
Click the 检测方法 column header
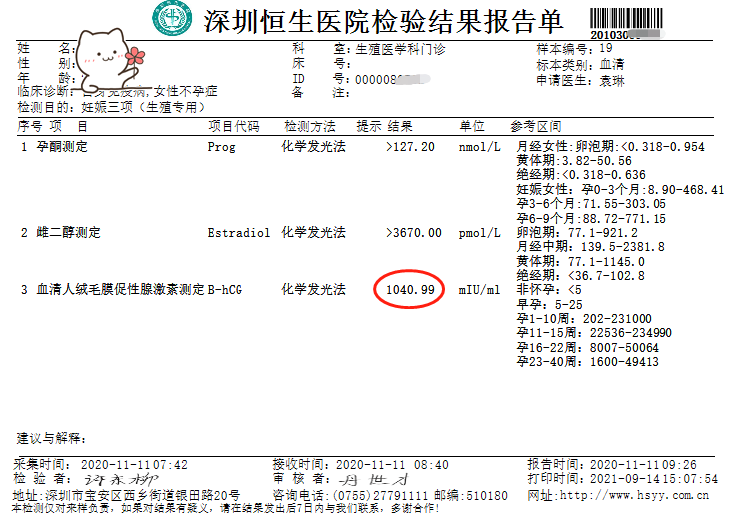pyautogui.click(x=310, y=126)
